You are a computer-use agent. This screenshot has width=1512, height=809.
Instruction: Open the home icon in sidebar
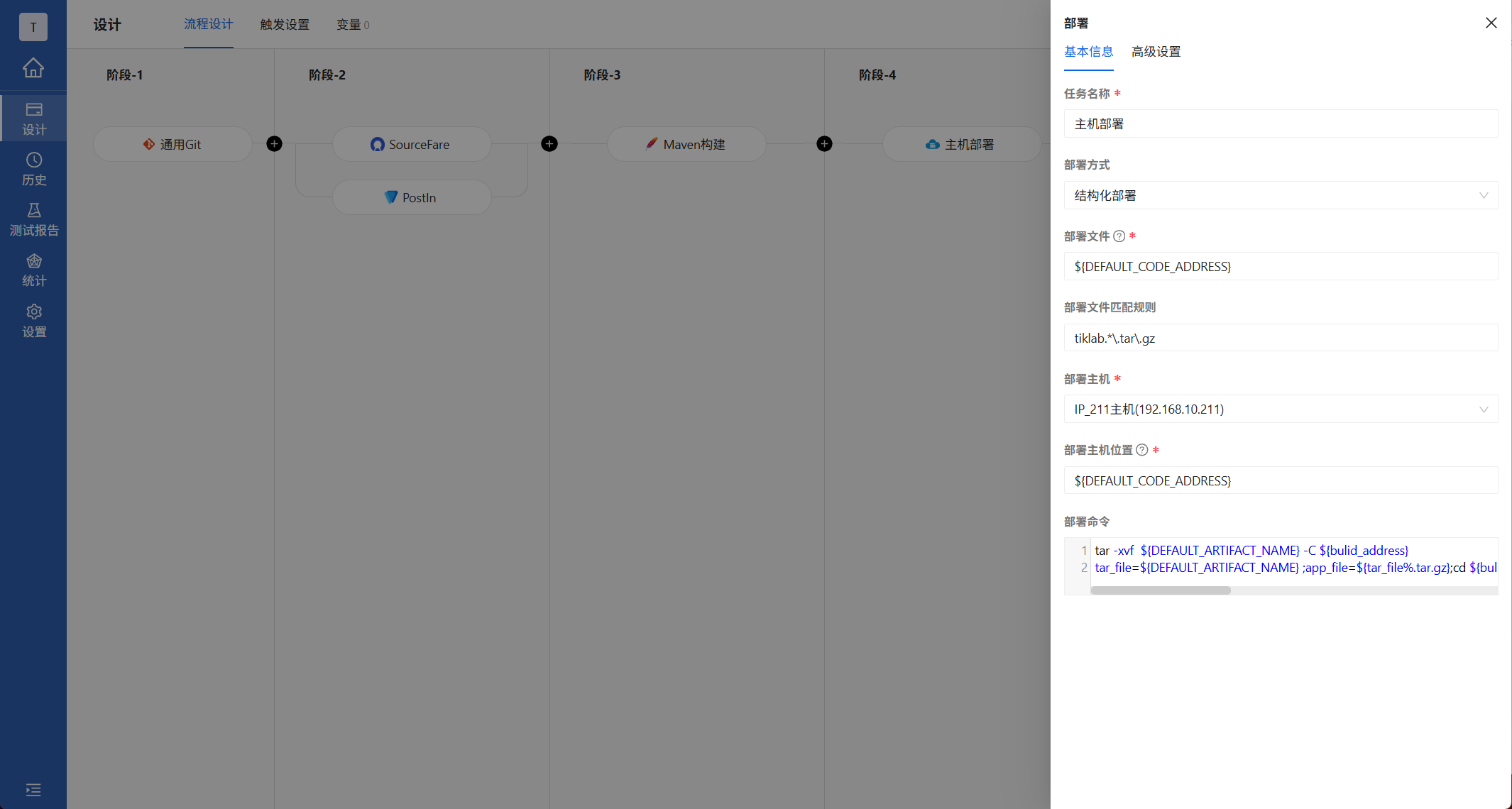tap(33, 68)
